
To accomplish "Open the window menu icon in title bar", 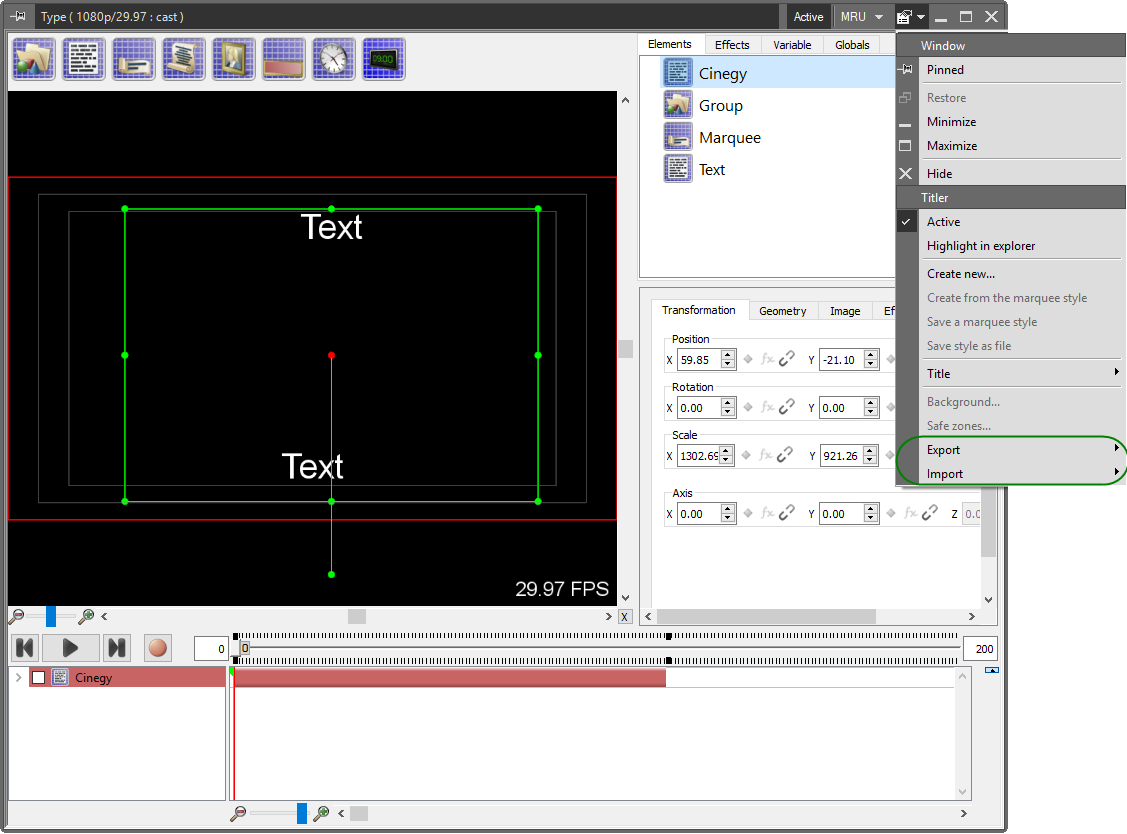I will [910, 17].
